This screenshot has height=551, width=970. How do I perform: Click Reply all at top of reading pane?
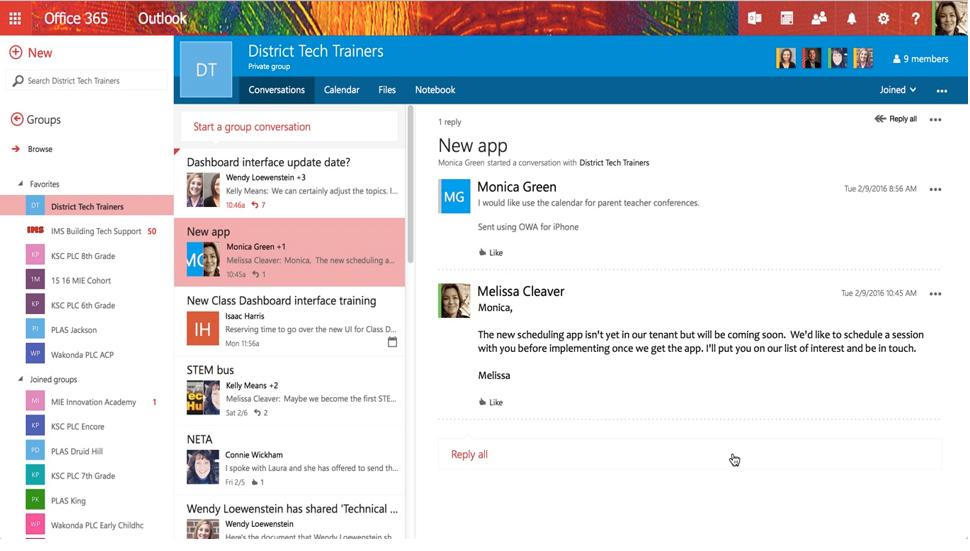pyautogui.click(x=896, y=119)
